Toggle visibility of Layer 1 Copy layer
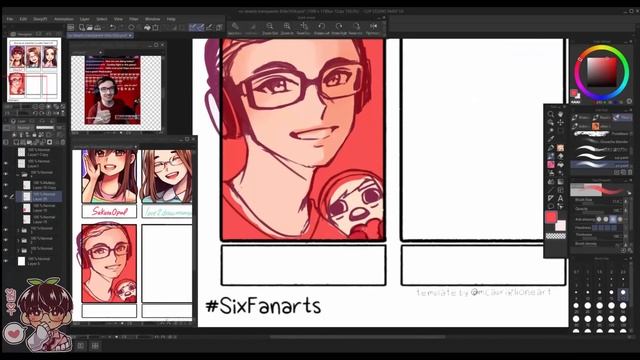 [6, 152]
